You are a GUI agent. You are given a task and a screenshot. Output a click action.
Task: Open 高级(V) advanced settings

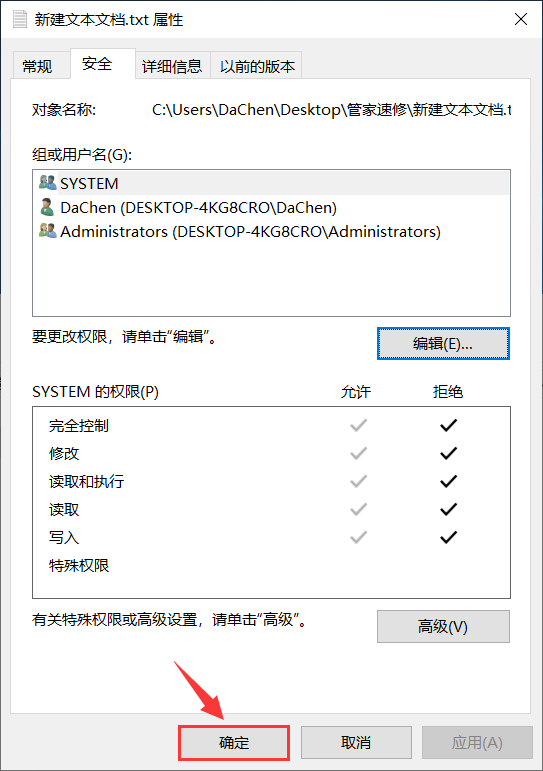click(443, 626)
